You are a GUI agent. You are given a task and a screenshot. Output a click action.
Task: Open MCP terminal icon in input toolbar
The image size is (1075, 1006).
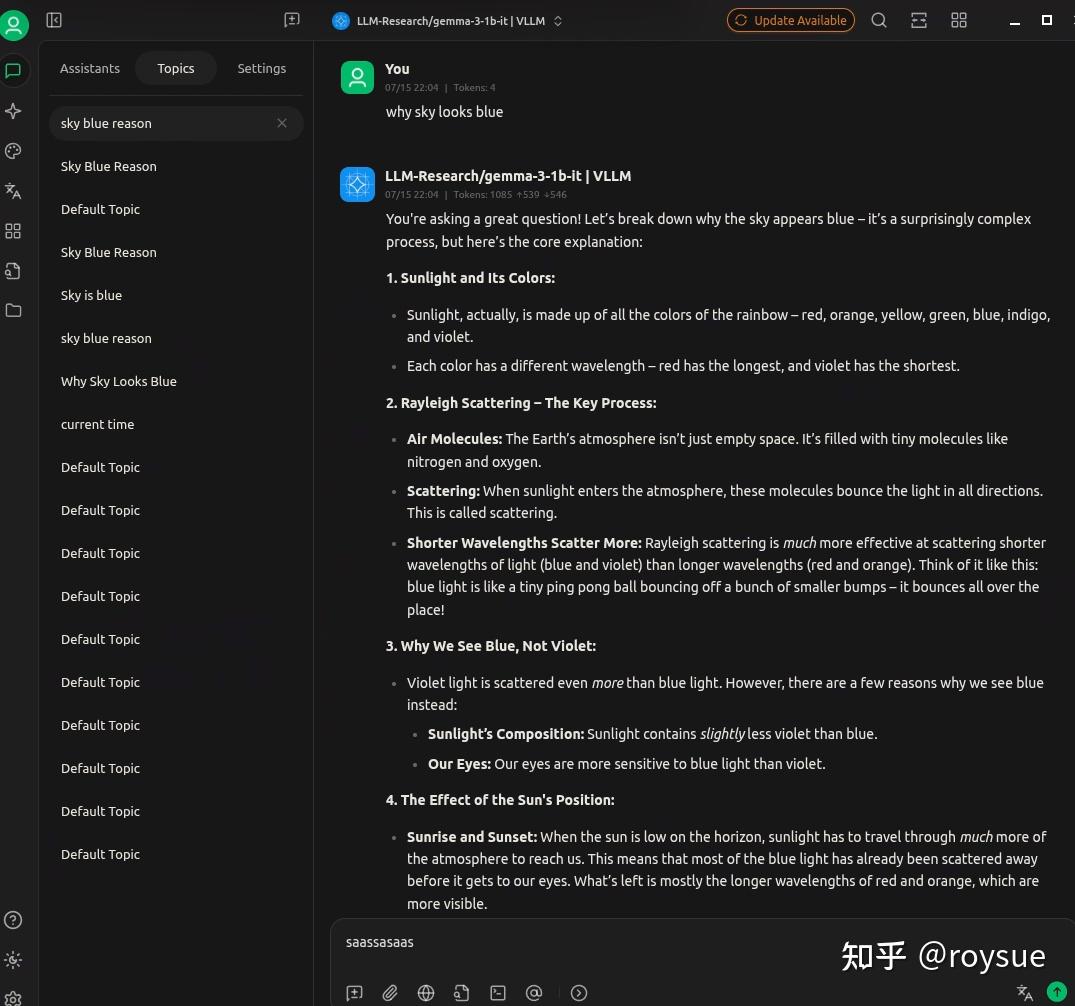(498, 992)
